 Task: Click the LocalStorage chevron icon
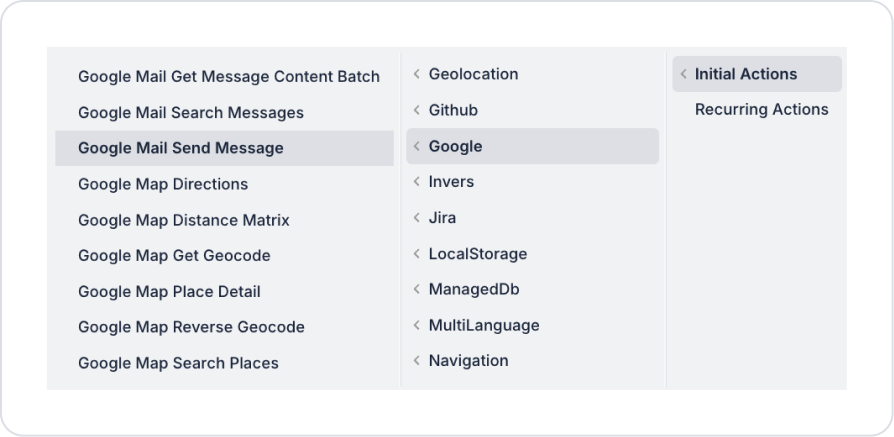tap(417, 254)
